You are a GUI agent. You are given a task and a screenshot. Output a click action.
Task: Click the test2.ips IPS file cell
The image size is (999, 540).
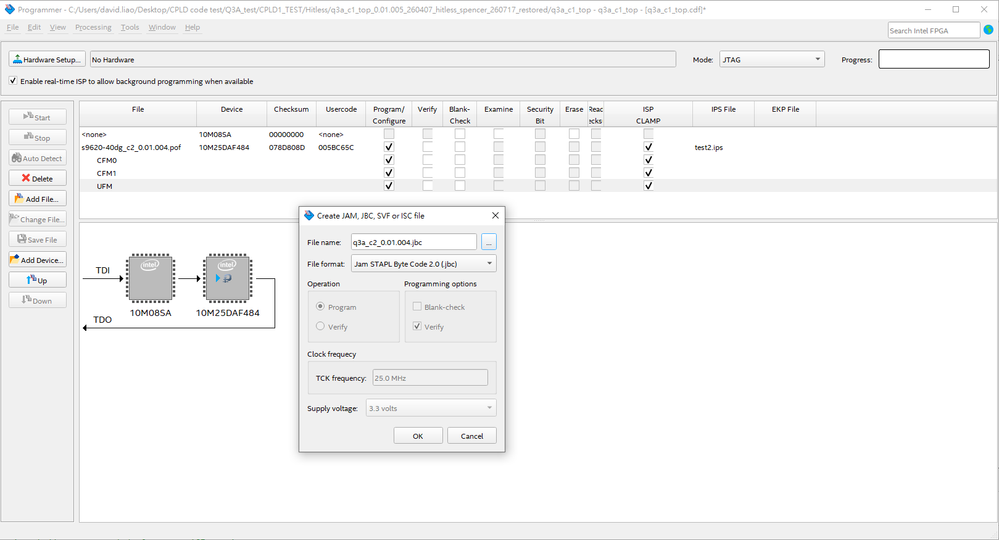tap(708, 147)
